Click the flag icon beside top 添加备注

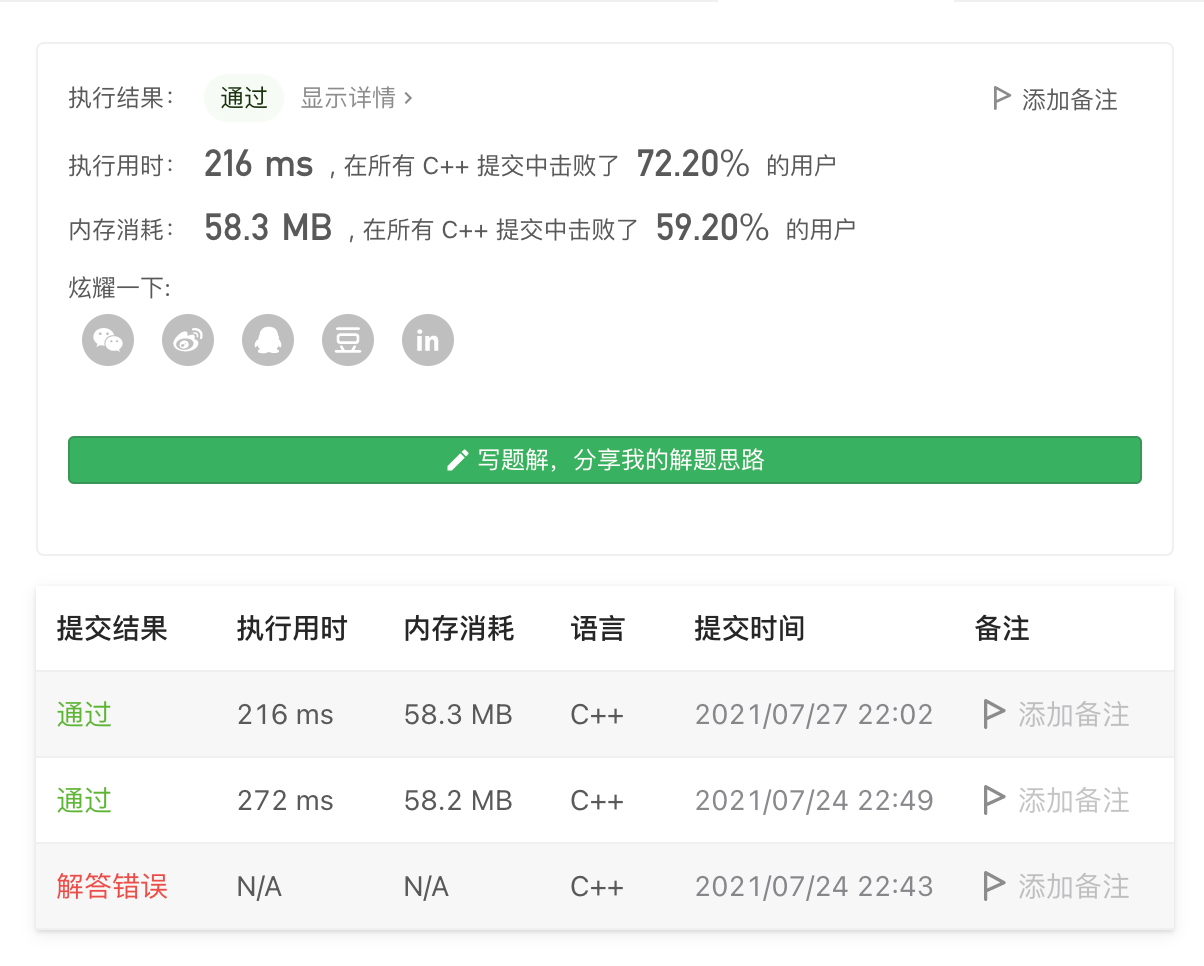click(1001, 99)
